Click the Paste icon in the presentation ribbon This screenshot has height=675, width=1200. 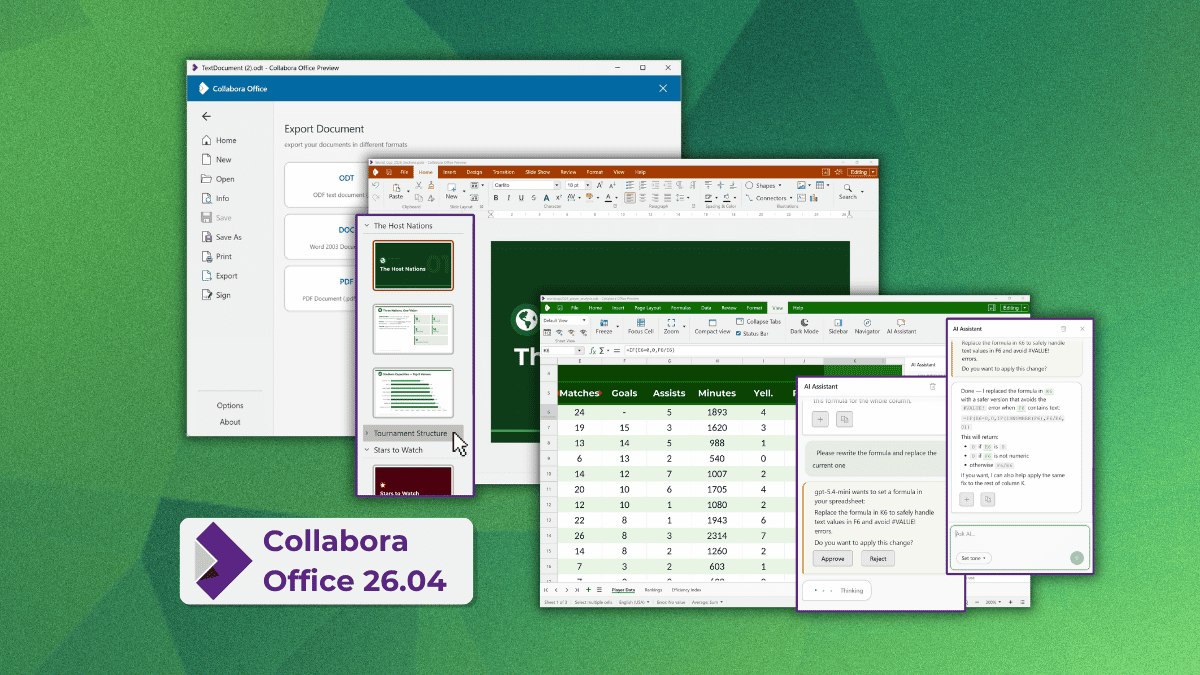point(395,187)
